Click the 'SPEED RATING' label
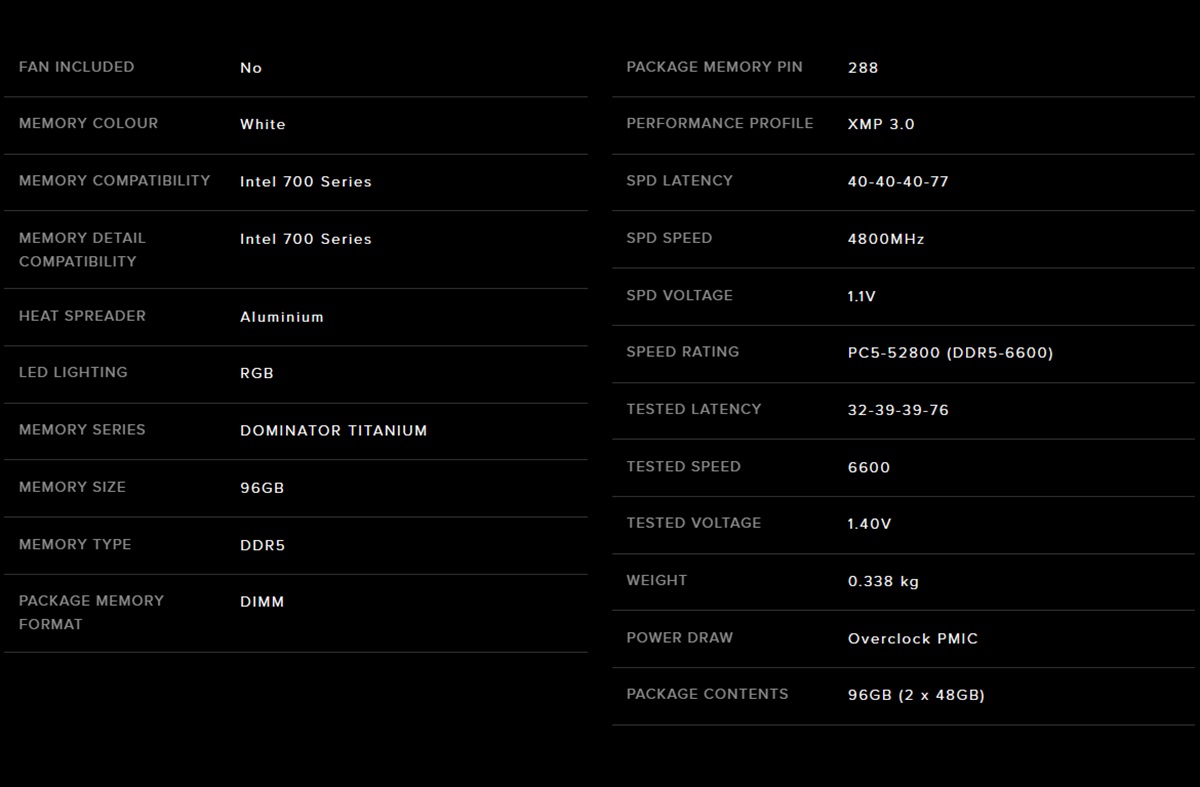 pos(683,351)
